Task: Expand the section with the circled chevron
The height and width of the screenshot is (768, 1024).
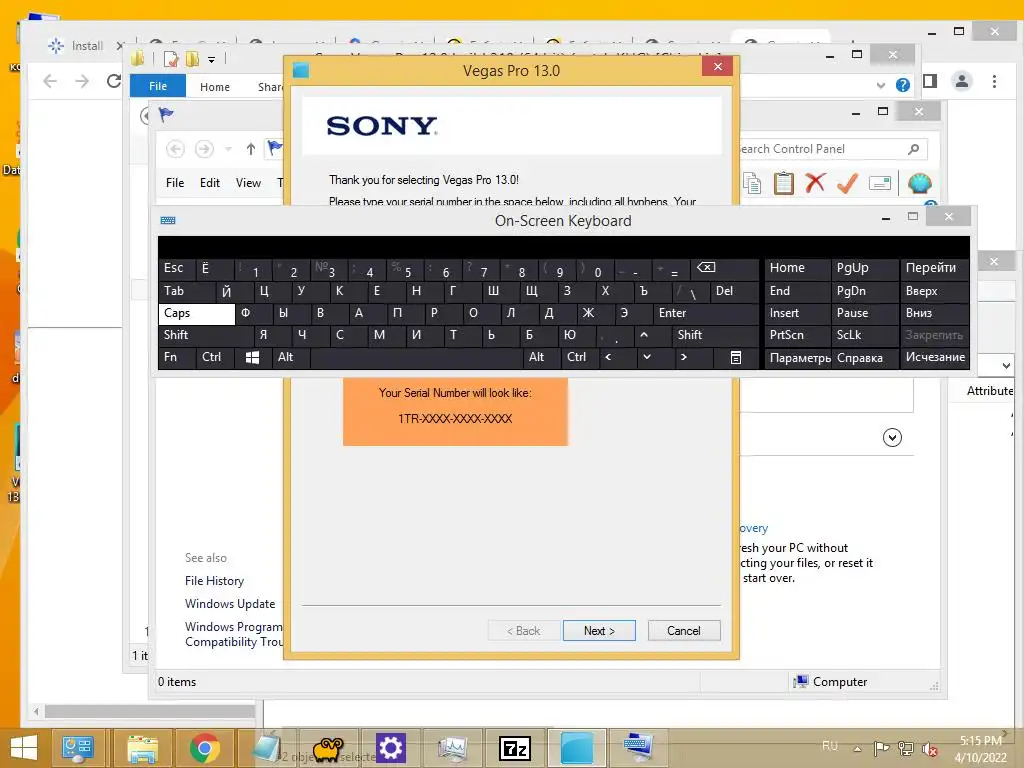Action: (x=892, y=438)
